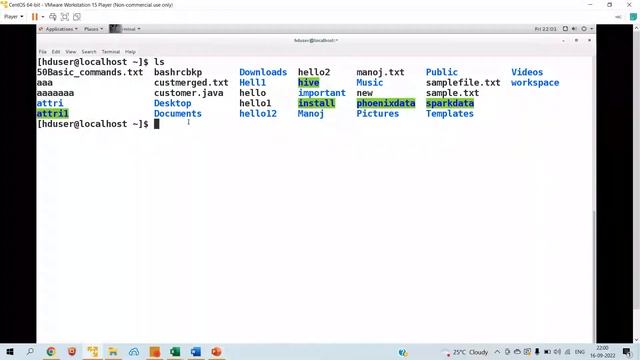640x360 pixels.
Task: Click the terminal command prompt cursor
Action: [x=156, y=124]
